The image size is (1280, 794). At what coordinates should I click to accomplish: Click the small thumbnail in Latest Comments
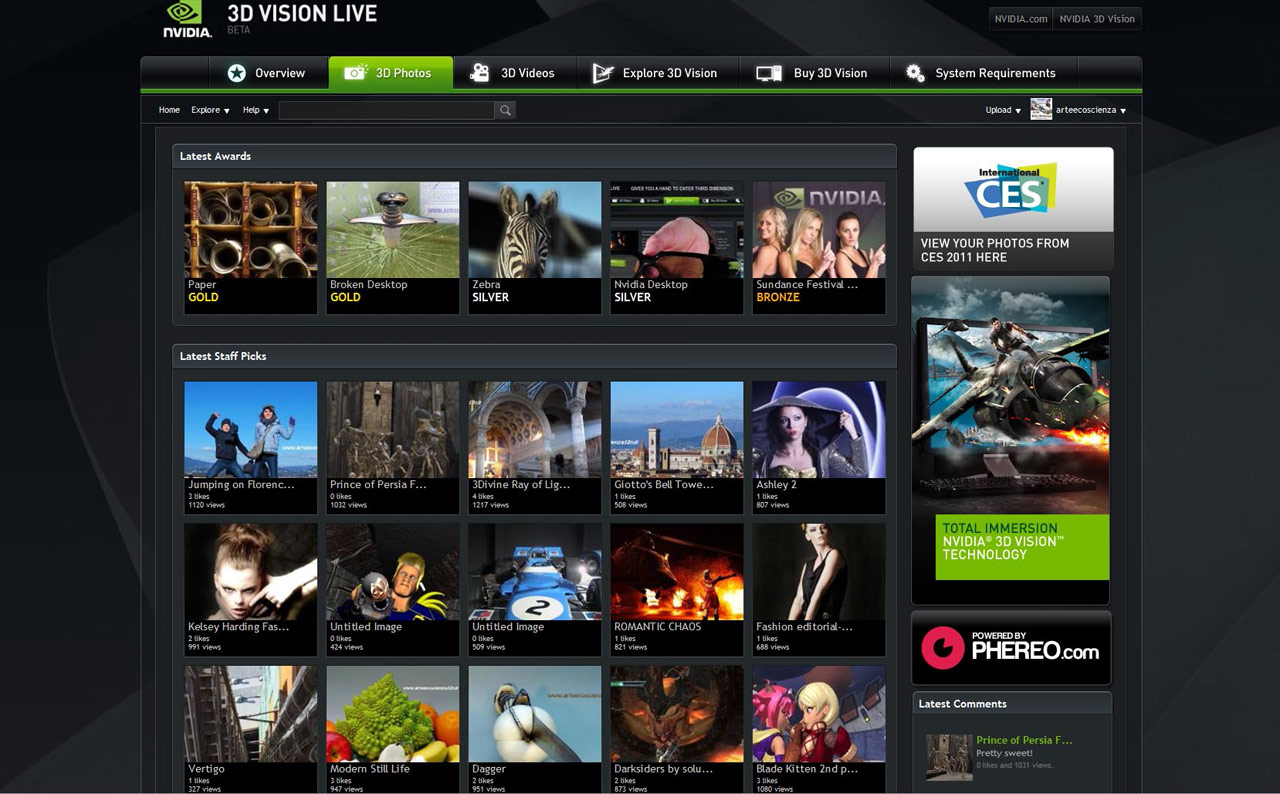click(949, 757)
